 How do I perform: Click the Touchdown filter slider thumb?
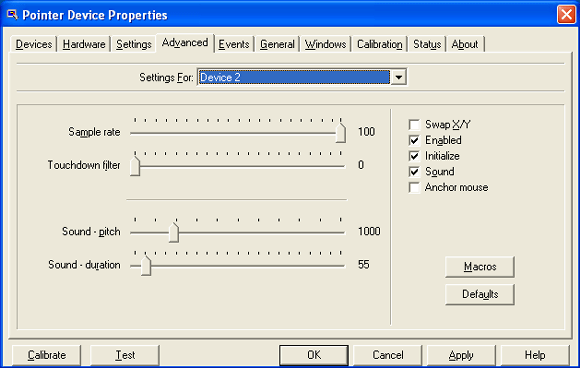tap(135, 166)
